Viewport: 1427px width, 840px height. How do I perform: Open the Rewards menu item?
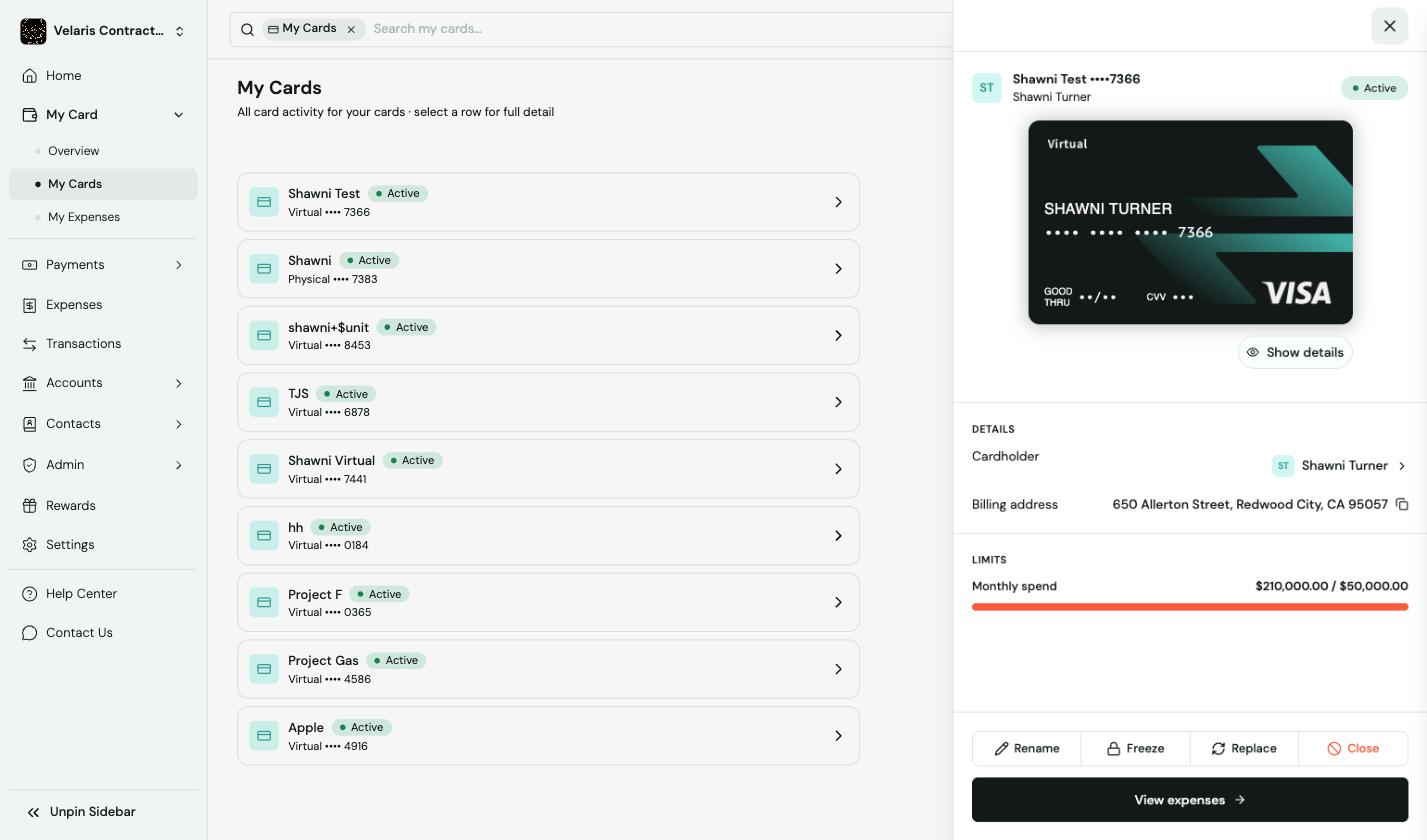[71, 506]
